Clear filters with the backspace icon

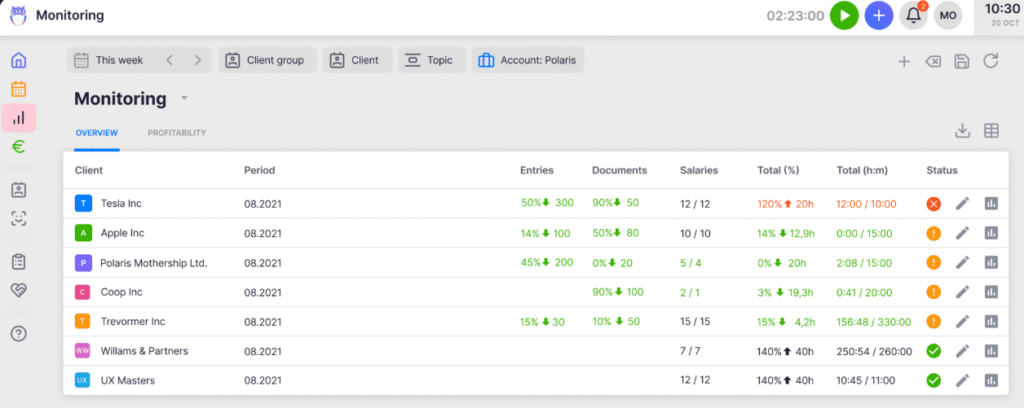coord(933,61)
